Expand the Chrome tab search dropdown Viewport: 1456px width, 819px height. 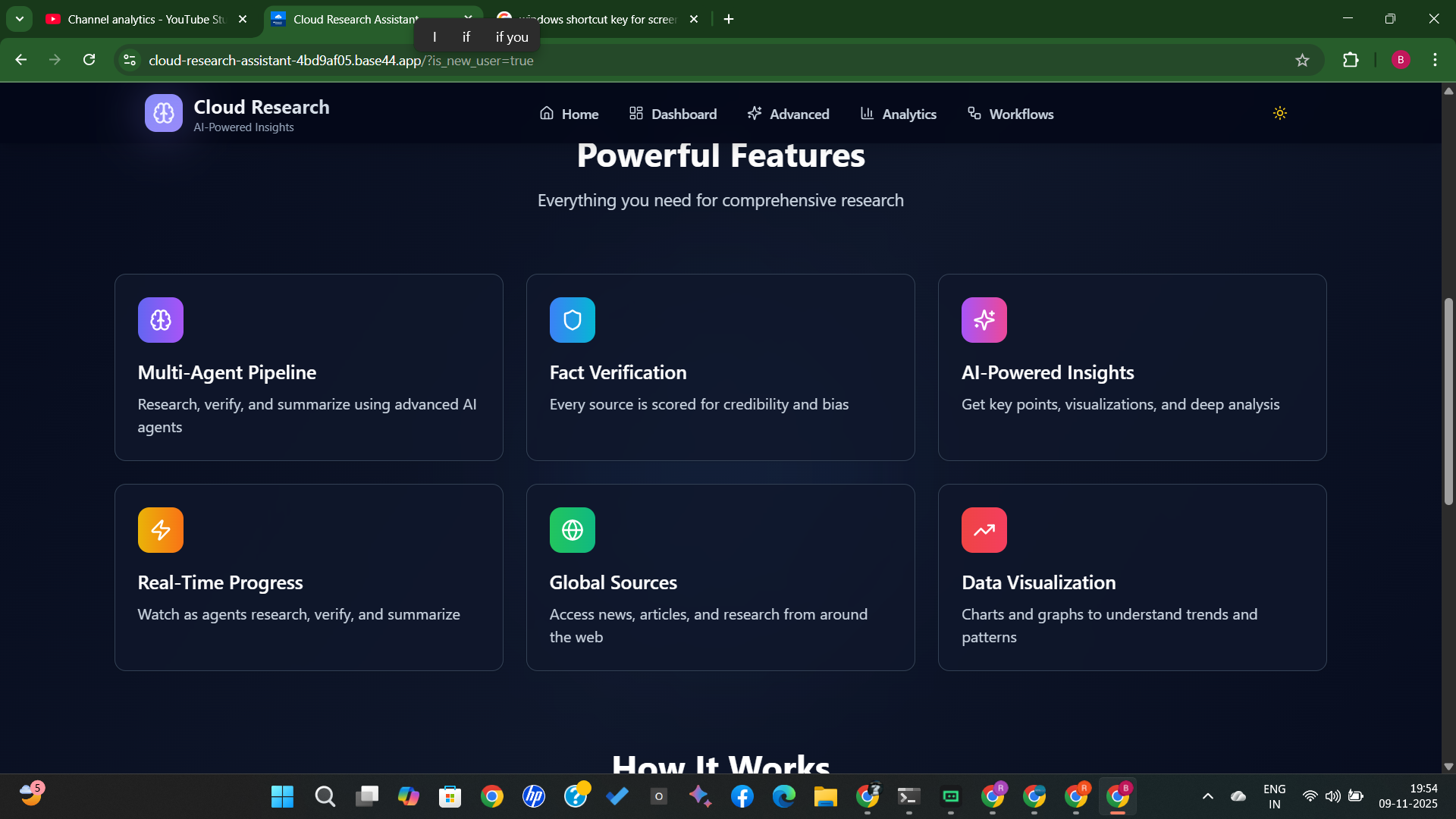[20, 19]
